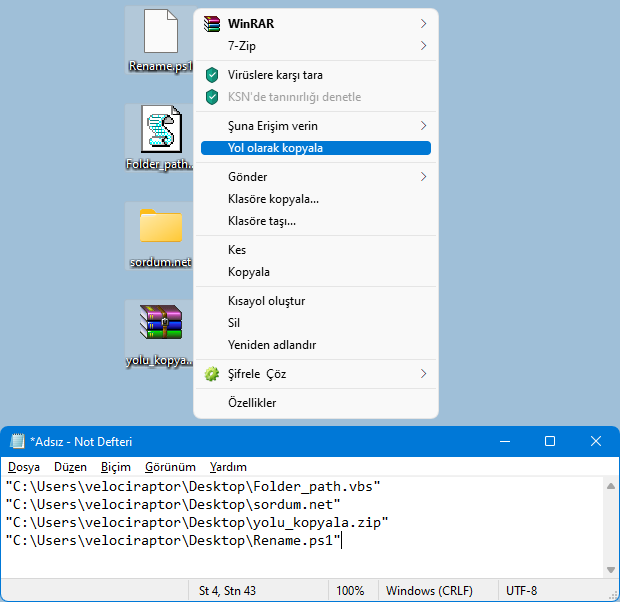This screenshot has width=620, height=602.
Task: Expand the Şifrele Çöz submenu arrow
Action: 423,374
